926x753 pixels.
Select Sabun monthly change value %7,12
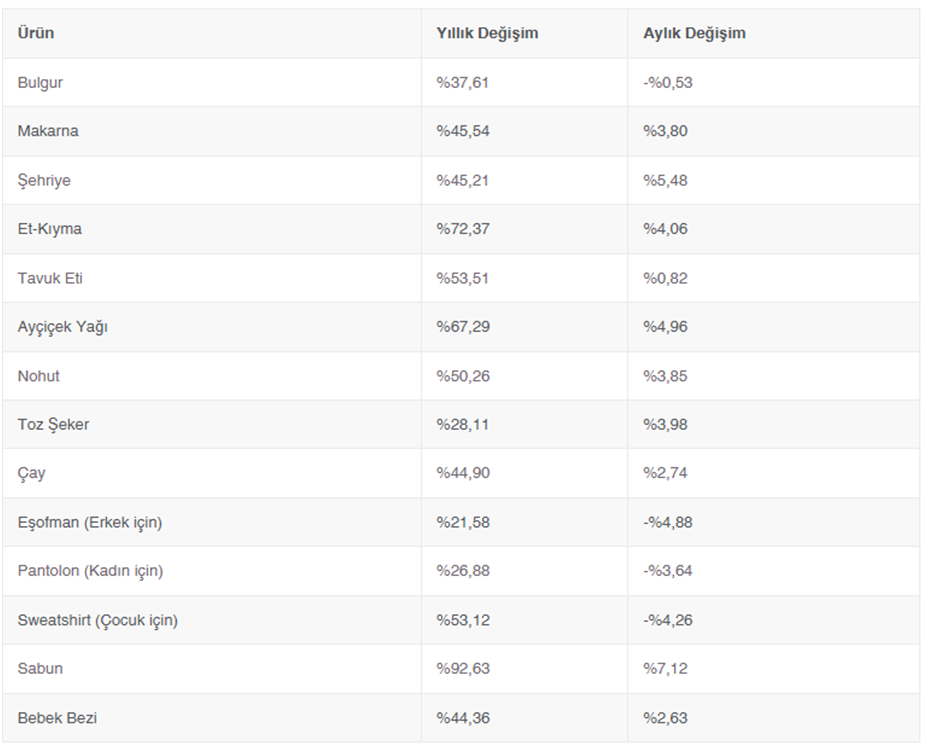click(x=666, y=669)
